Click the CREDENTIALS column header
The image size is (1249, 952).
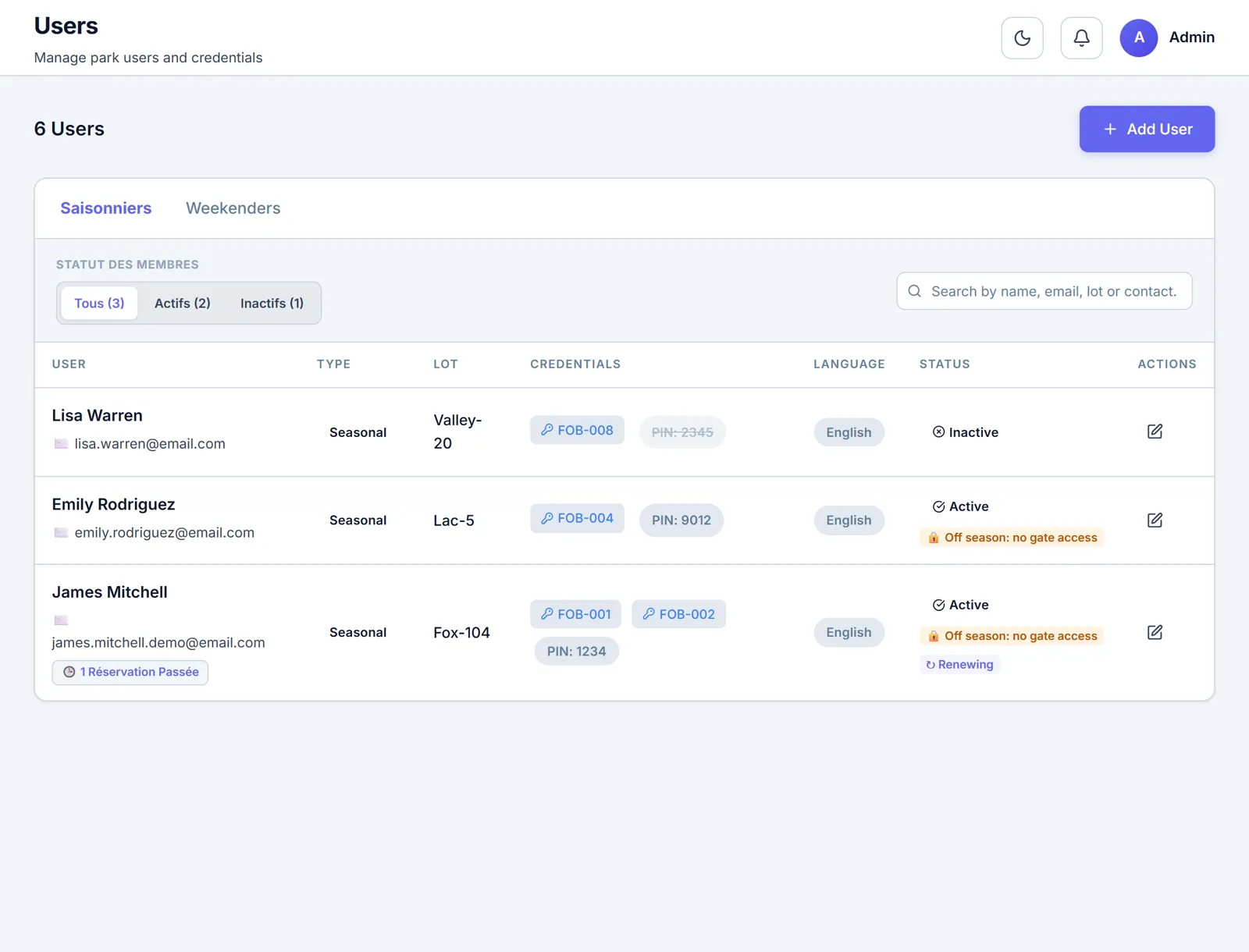pyautogui.click(x=575, y=364)
